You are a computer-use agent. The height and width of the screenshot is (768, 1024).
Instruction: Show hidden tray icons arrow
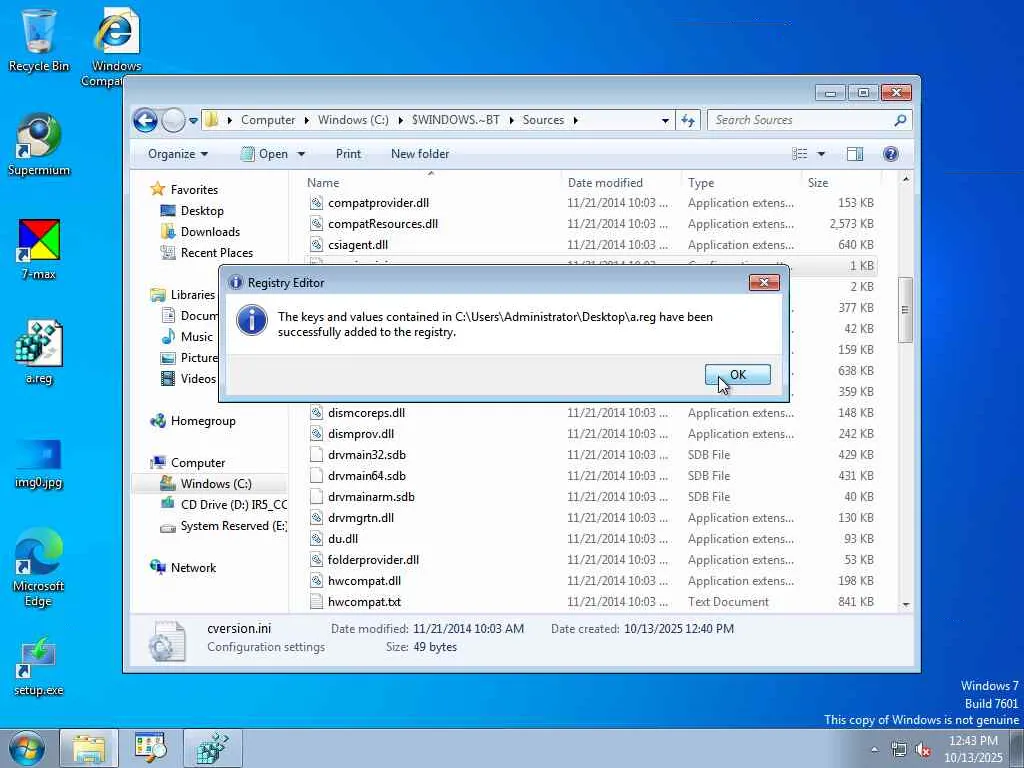coord(874,750)
